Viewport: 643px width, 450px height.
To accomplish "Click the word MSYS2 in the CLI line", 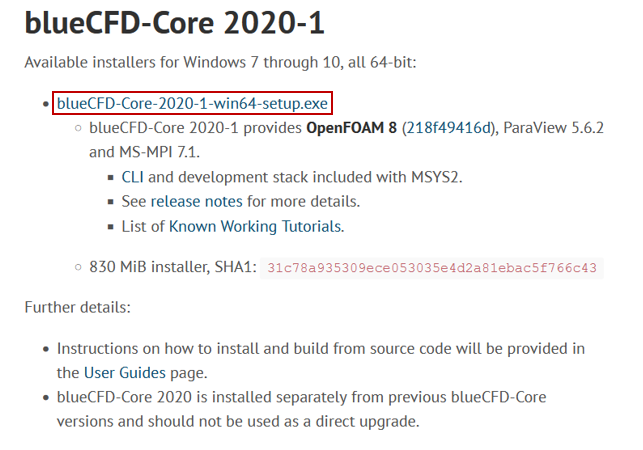I will [434, 177].
